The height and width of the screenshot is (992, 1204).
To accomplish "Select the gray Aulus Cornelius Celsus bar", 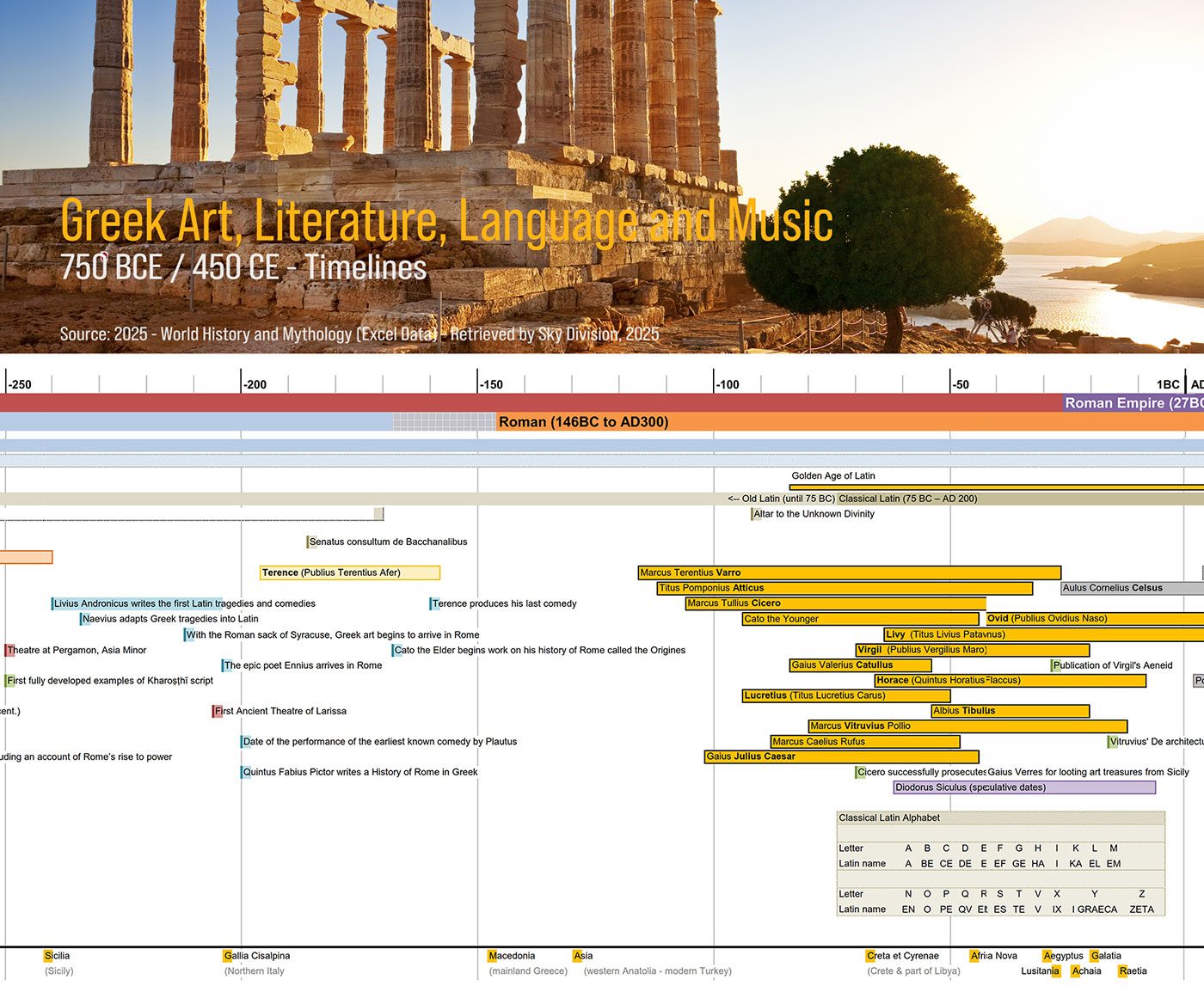I will tap(1131, 588).
